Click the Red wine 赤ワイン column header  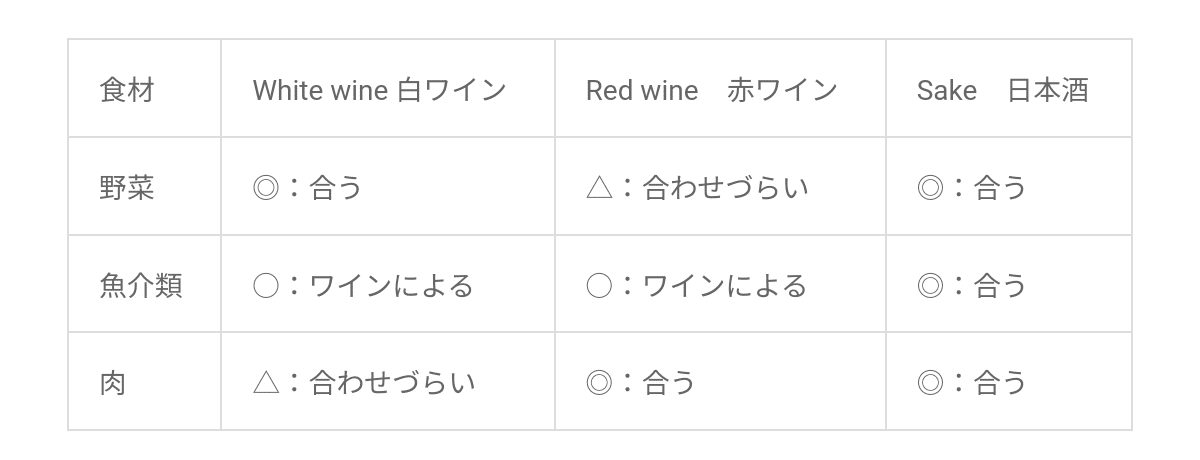pyautogui.click(x=711, y=90)
